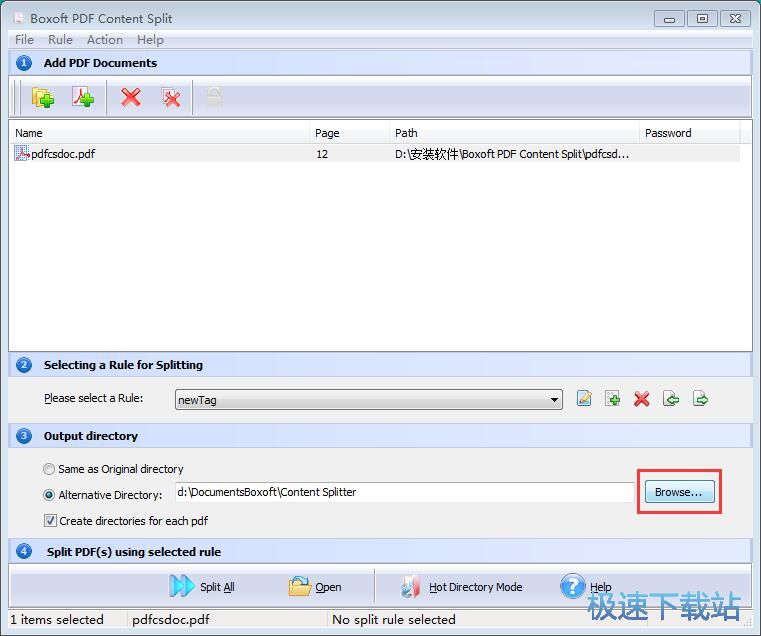Click the Export rule icon
Screen dimensions: 761x636
(x=700, y=399)
